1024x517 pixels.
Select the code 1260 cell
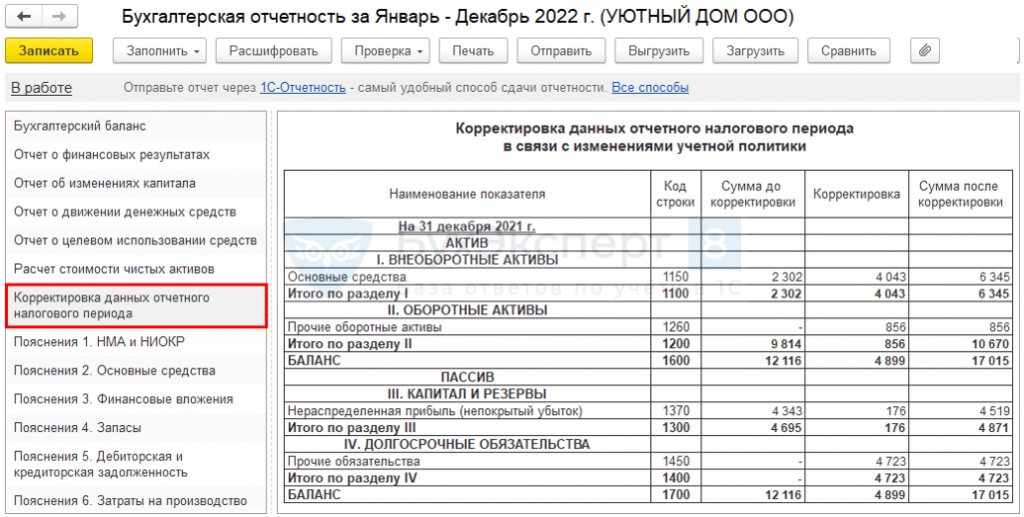click(x=675, y=327)
